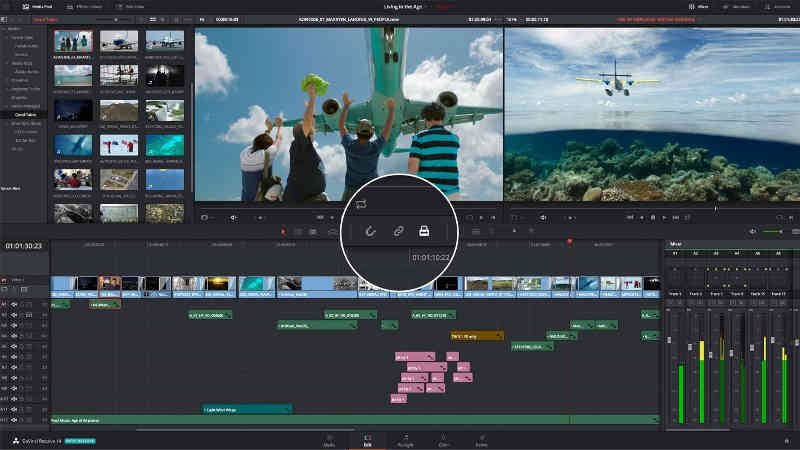Select the brown hill landscape thumbnail
The image size is (800, 450).
pos(118,110)
